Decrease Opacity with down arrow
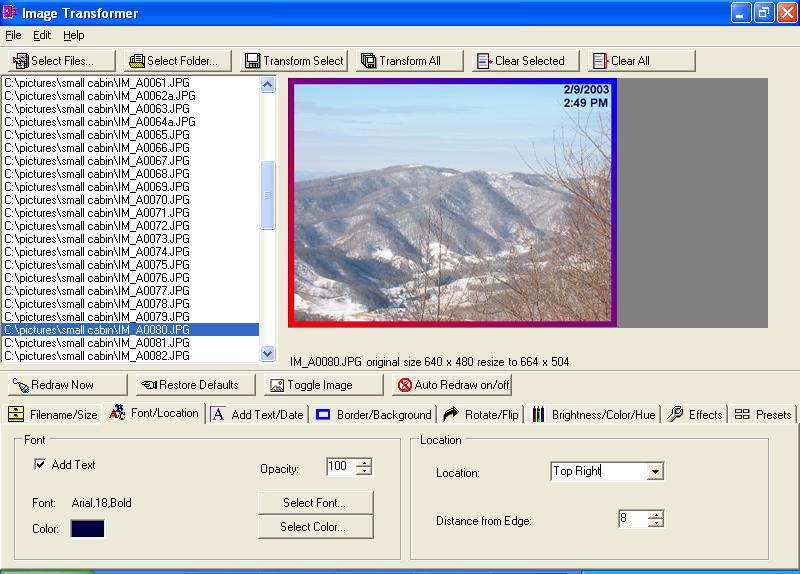Viewport: 800px width, 574px height. pos(364,470)
